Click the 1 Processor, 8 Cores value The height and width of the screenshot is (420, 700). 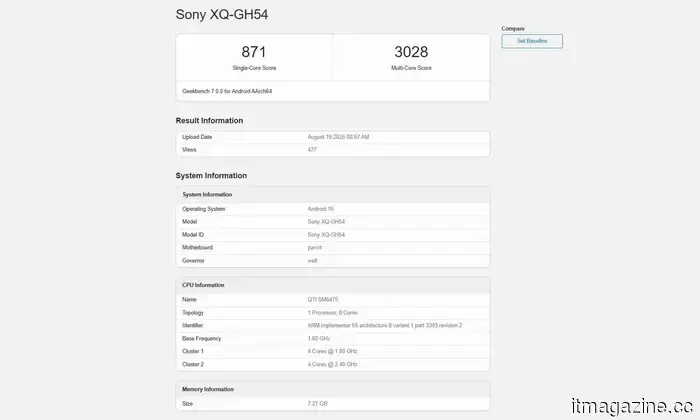click(x=333, y=313)
